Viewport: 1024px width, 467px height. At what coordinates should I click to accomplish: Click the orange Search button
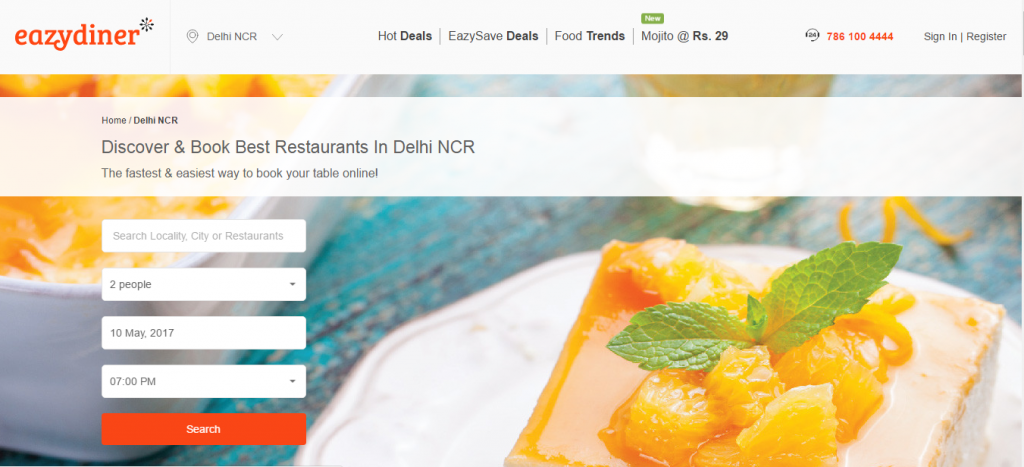(204, 429)
